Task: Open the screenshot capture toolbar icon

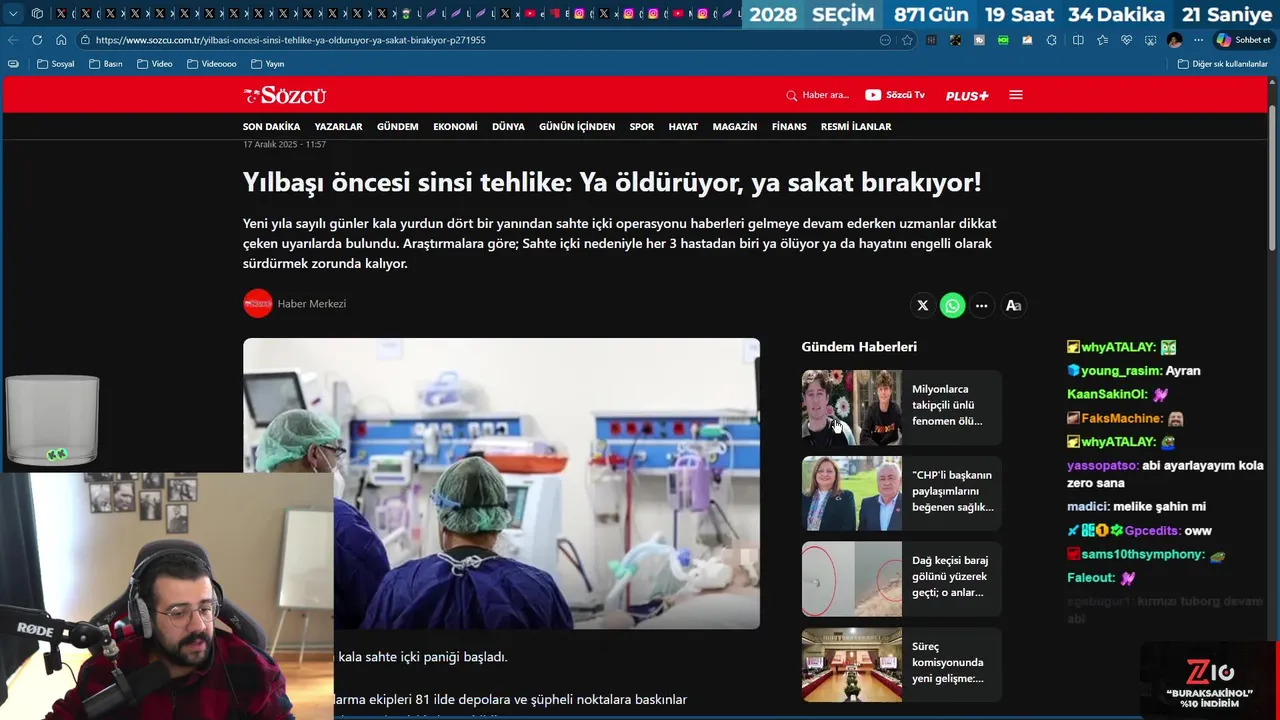Action: click(1151, 40)
